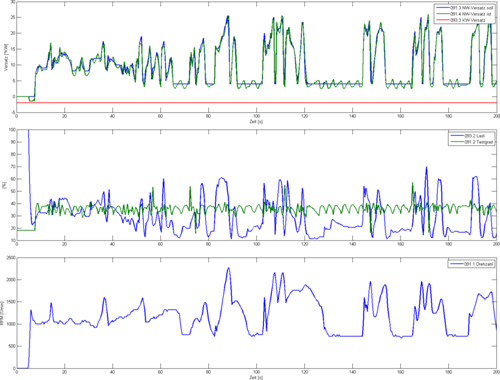Click y-axis tick '100' in the middle plot
The width and height of the screenshot is (500, 380).
[x=12, y=130]
